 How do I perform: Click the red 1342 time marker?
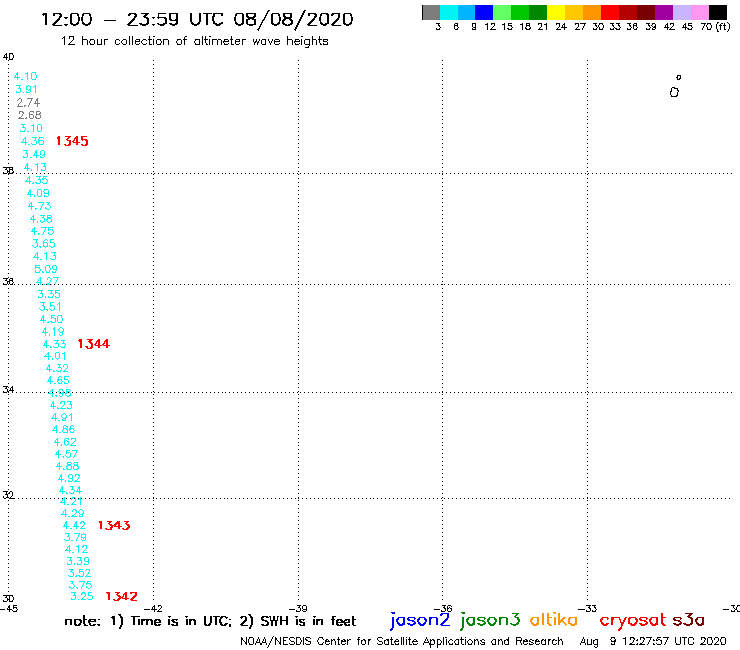pyautogui.click(x=121, y=596)
